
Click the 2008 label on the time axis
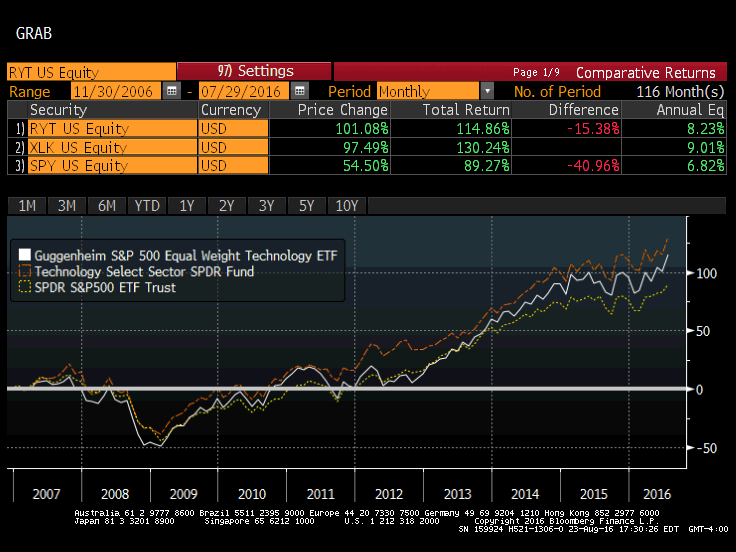click(x=115, y=494)
